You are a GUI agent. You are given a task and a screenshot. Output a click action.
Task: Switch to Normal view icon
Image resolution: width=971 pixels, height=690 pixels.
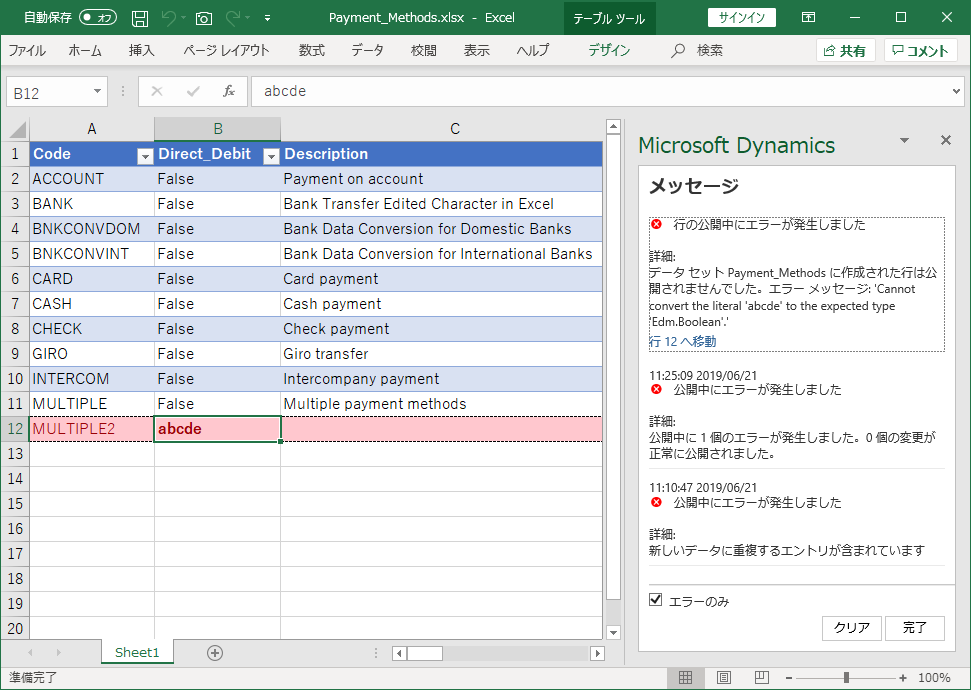686,678
